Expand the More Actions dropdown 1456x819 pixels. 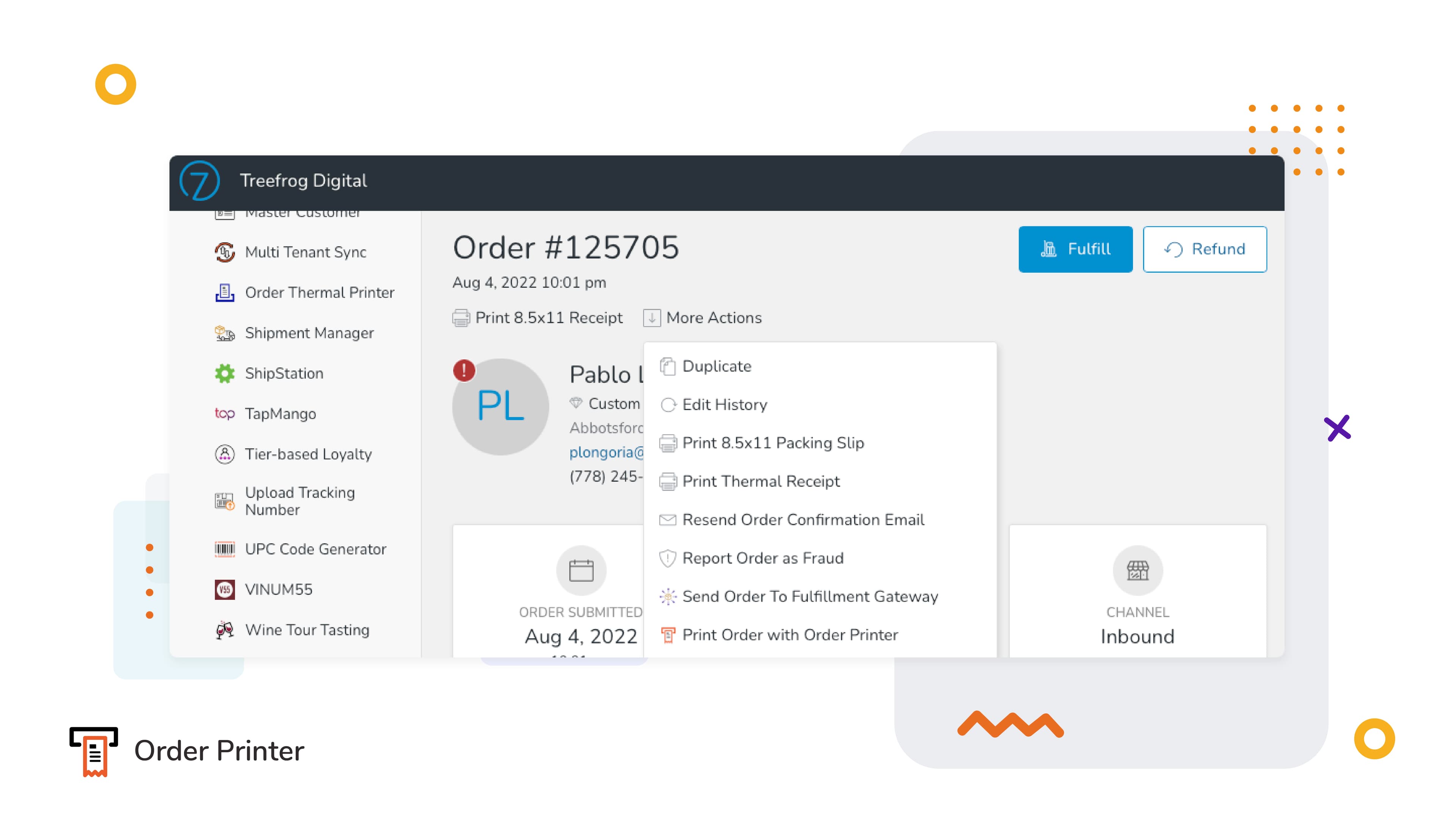point(703,318)
